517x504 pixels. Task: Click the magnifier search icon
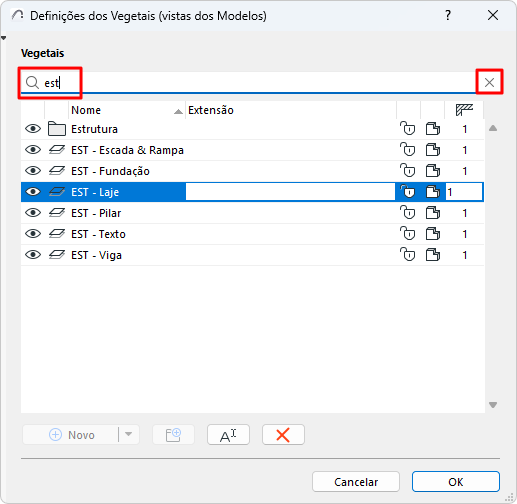point(32,82)
